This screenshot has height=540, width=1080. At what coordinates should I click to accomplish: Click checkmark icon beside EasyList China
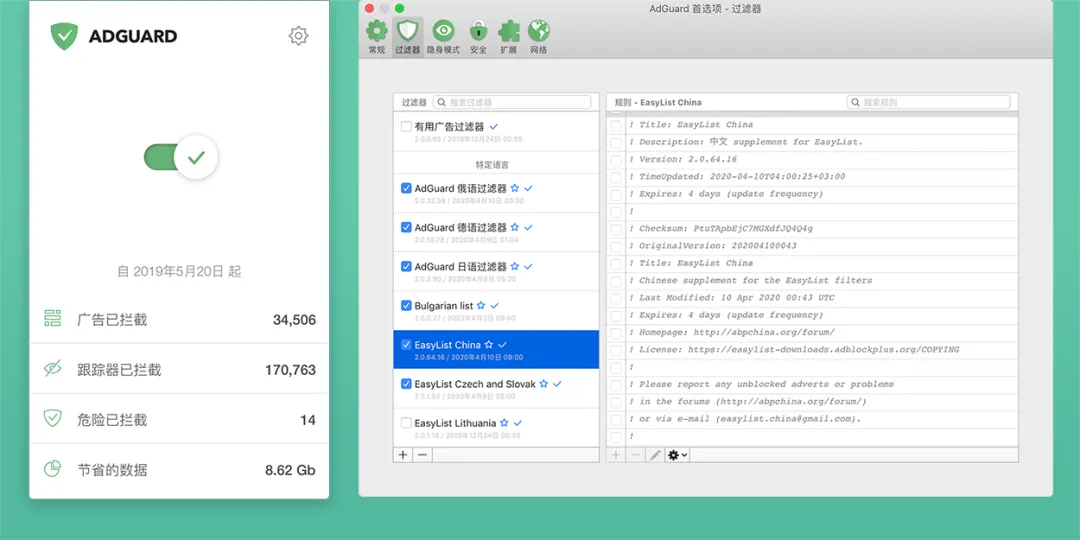pos(503,344)
